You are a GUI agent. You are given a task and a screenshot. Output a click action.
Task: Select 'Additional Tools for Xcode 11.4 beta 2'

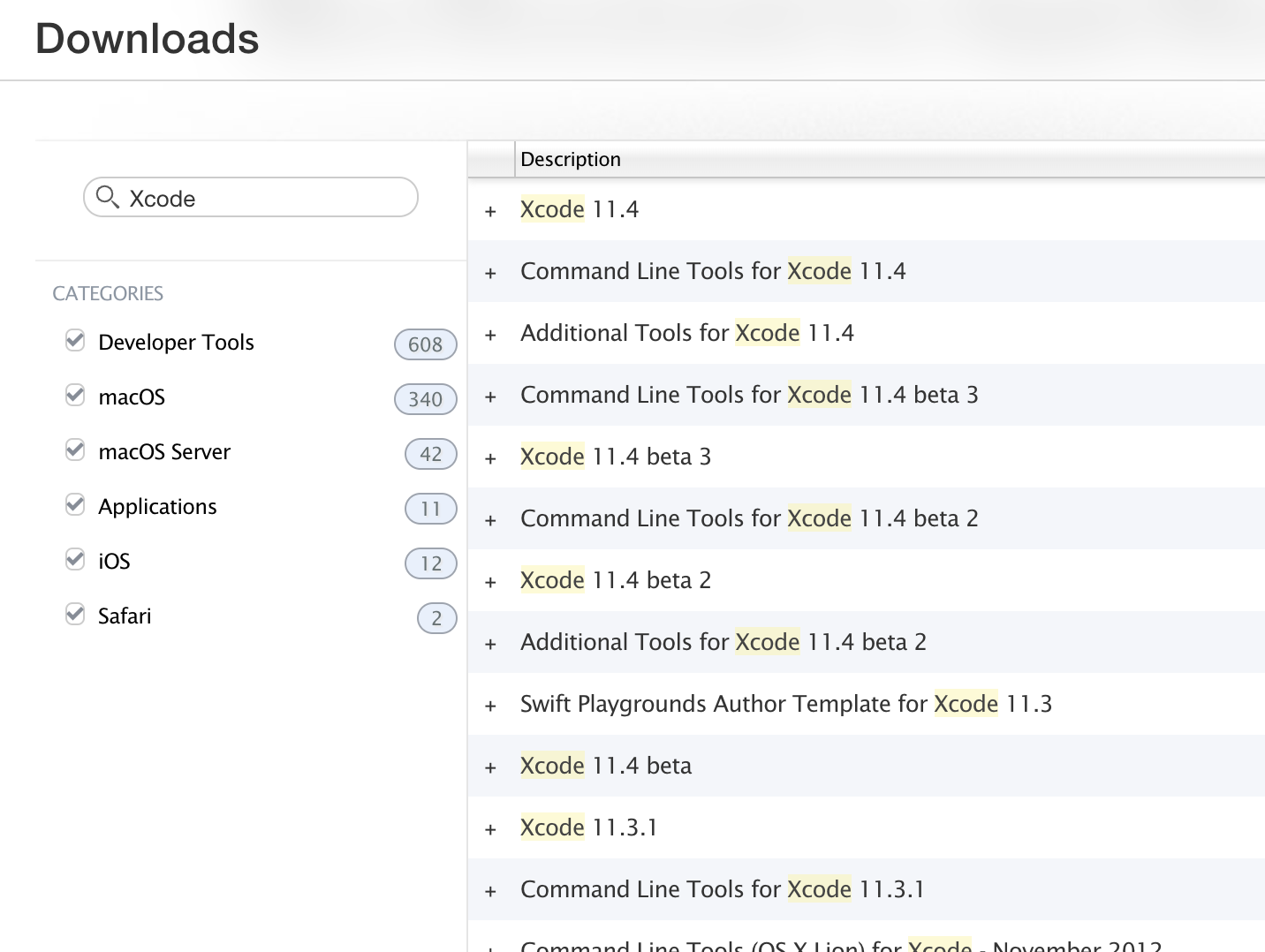[723, 642]
